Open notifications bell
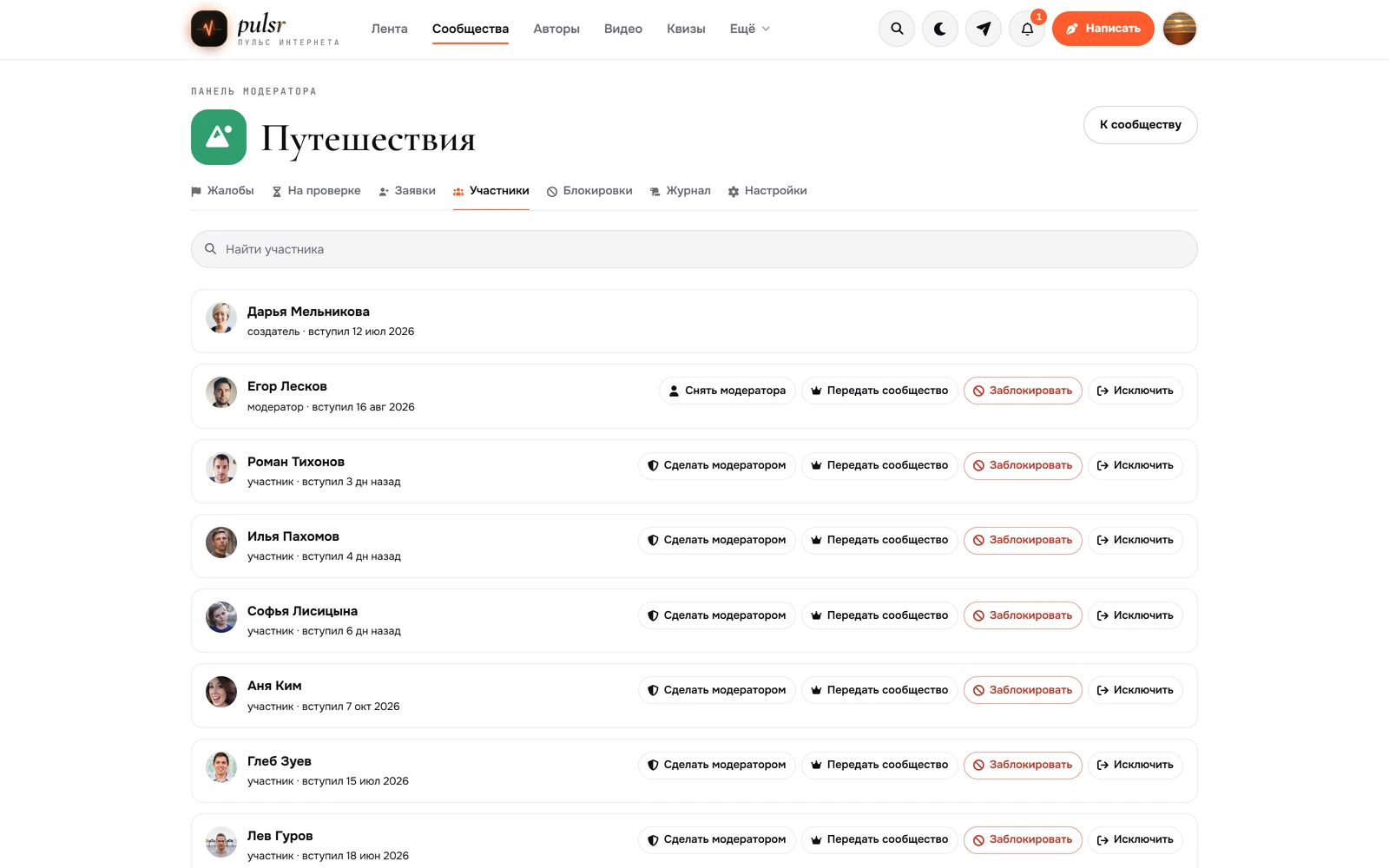This screenshot has width=1389, height=868. click(x=1027, y=29)
